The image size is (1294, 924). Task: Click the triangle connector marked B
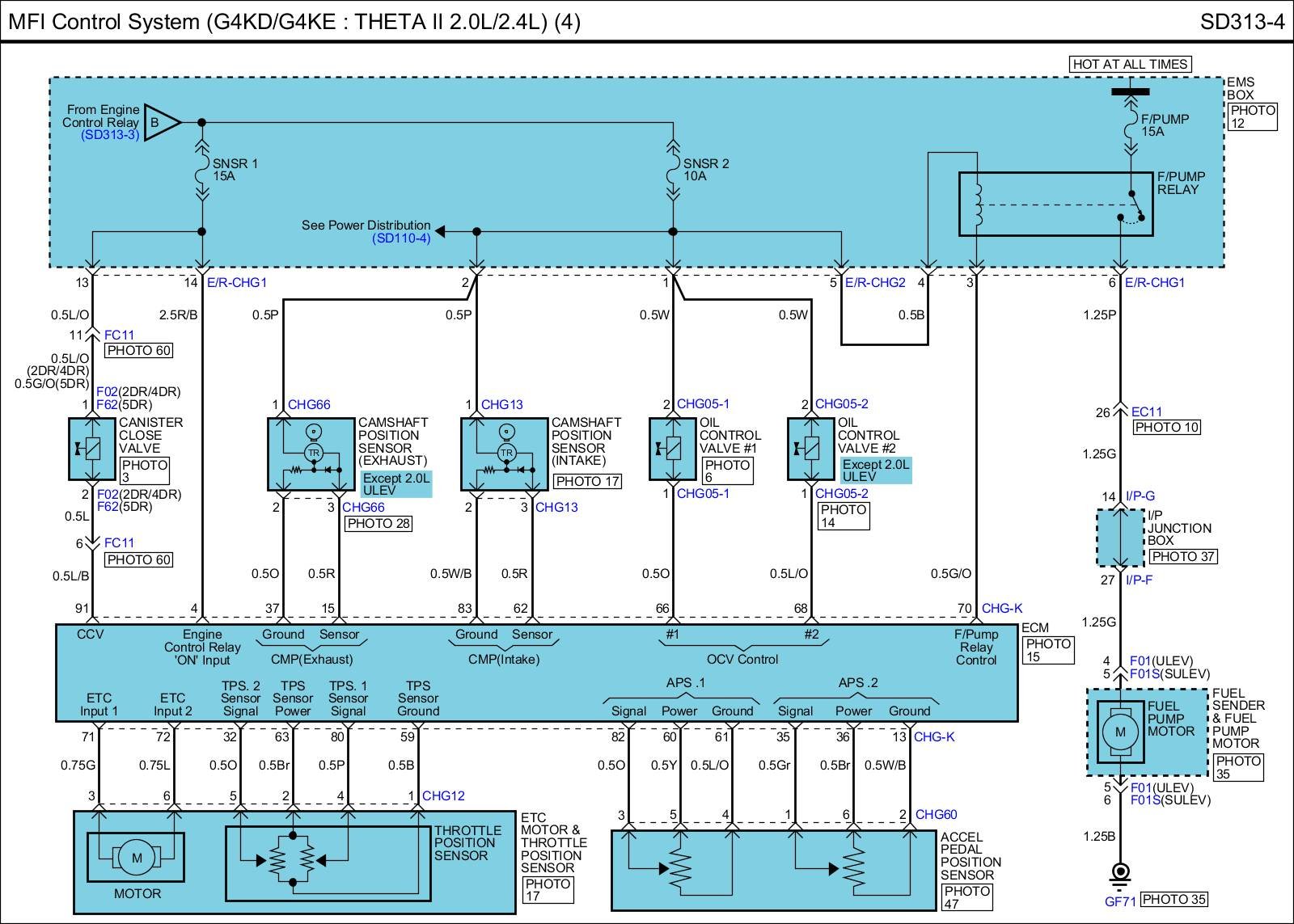point(161,123)
